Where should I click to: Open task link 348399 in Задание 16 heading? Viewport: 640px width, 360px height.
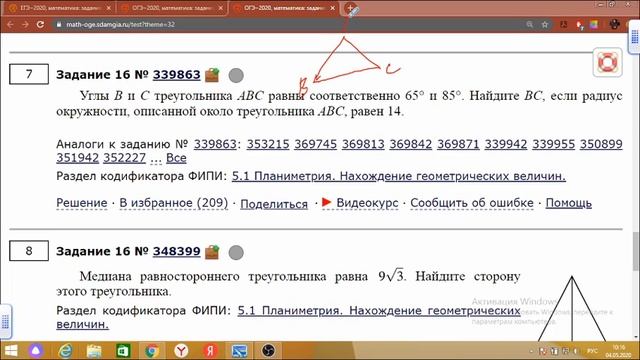176,251
